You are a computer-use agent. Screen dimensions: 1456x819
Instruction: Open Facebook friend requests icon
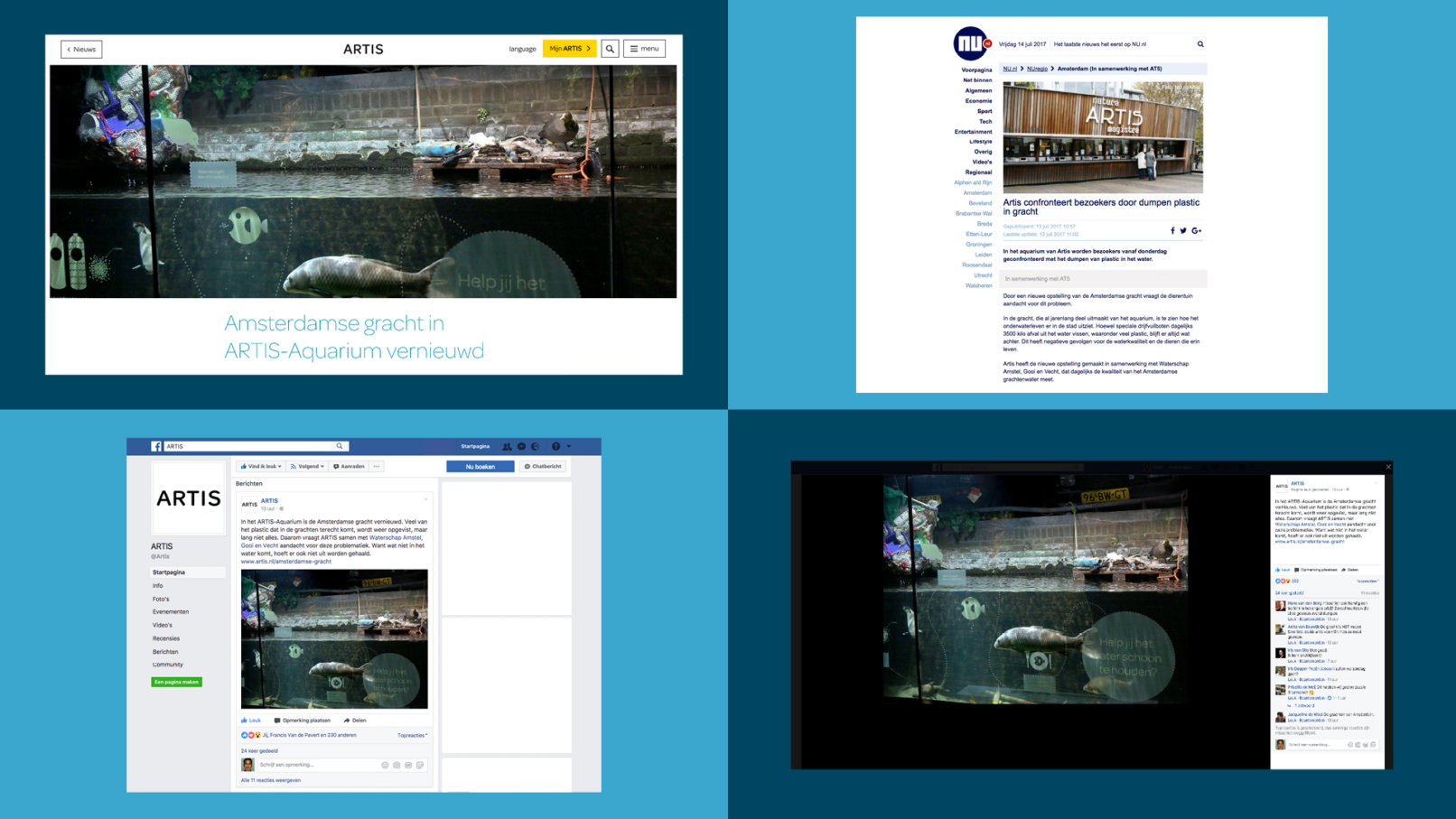tap(507, 446)
